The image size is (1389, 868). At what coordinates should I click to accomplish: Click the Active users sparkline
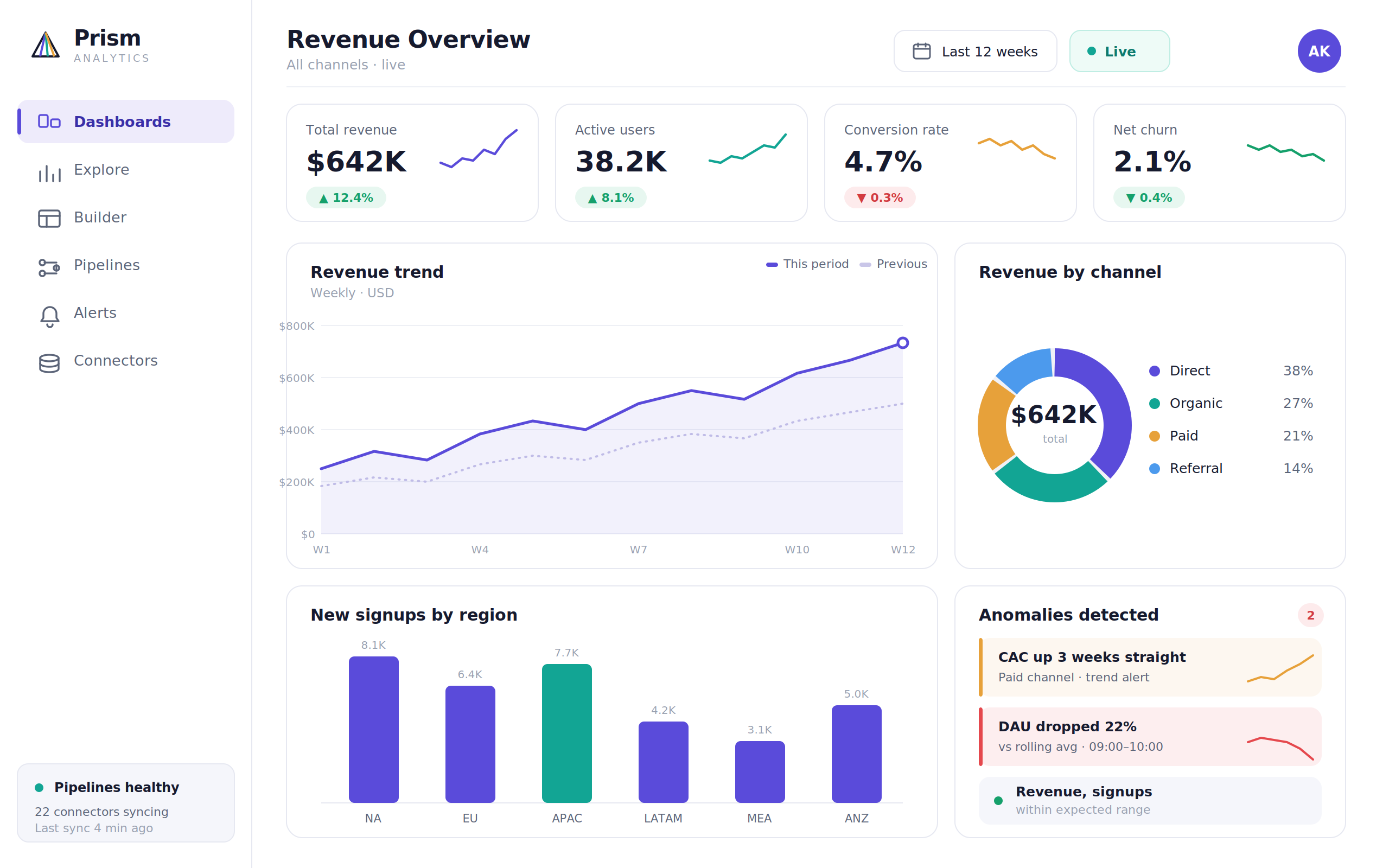pos(747,149)
